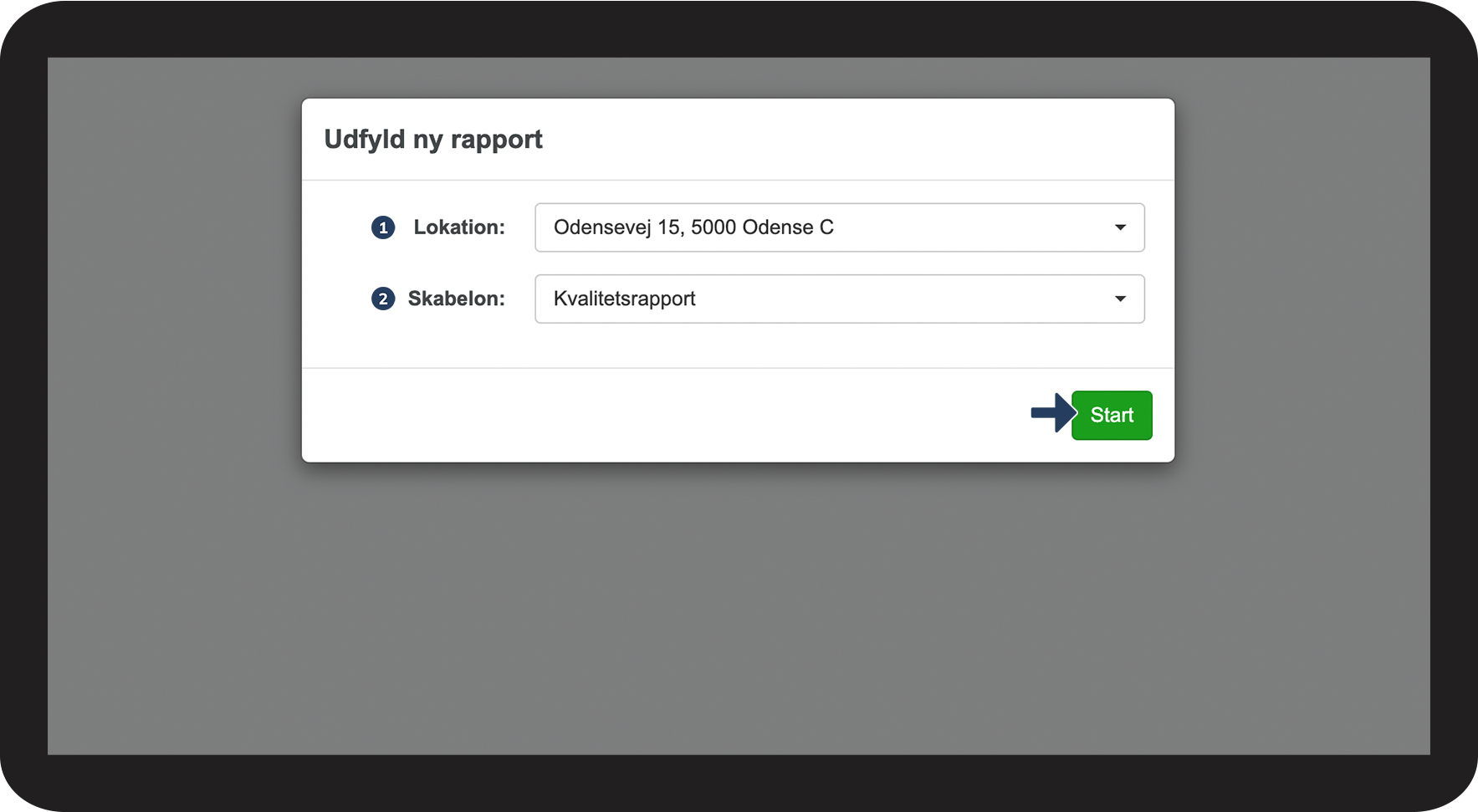Click the number 2 step badge
The image size is (1478, 812).
383,299
